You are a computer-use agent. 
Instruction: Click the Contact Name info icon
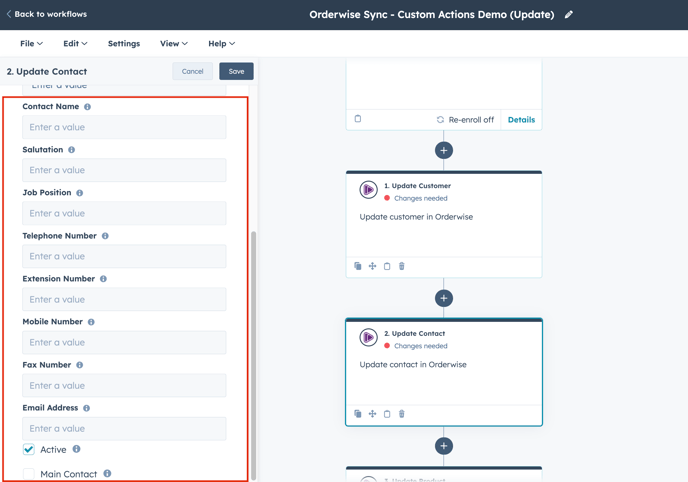click(x=87, y=107)
